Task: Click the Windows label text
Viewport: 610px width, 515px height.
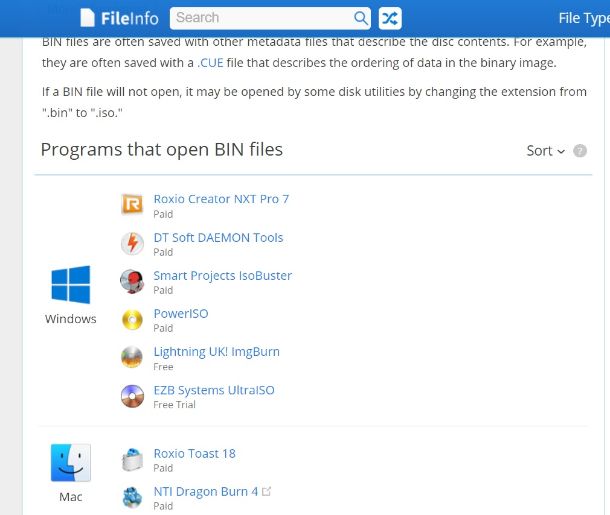Action: click(x=71, y=319)
